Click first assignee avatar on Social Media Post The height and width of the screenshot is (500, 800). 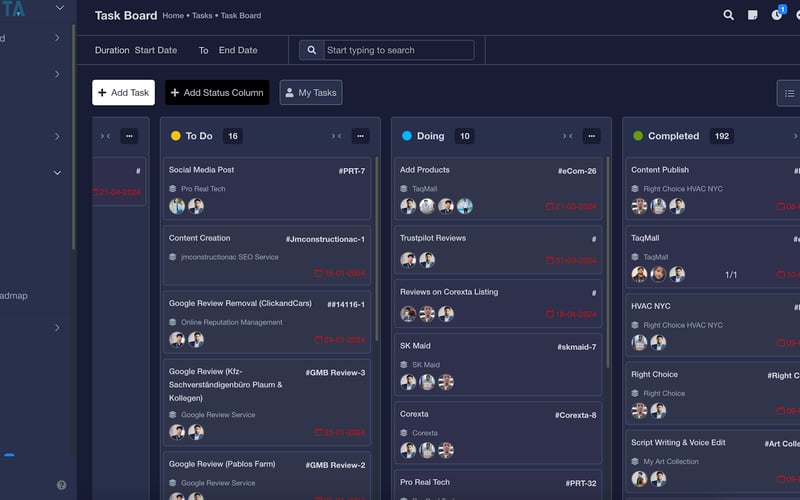[x=177, y=206]
